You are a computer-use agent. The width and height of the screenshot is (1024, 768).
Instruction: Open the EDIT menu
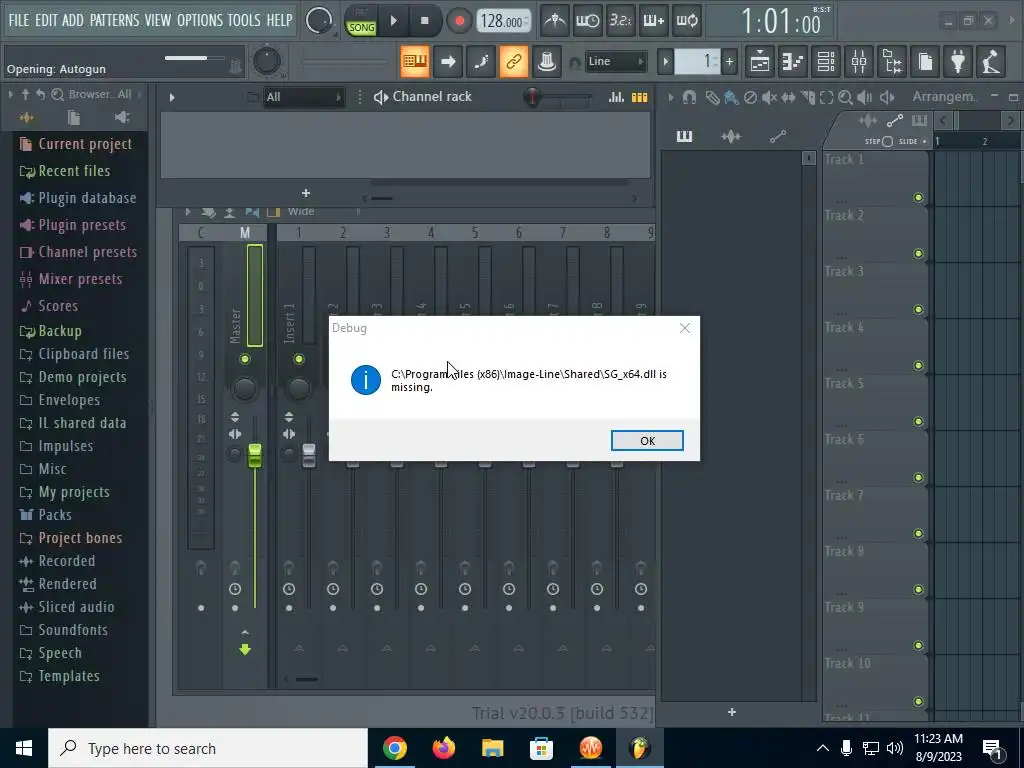[x=46, y=20]
